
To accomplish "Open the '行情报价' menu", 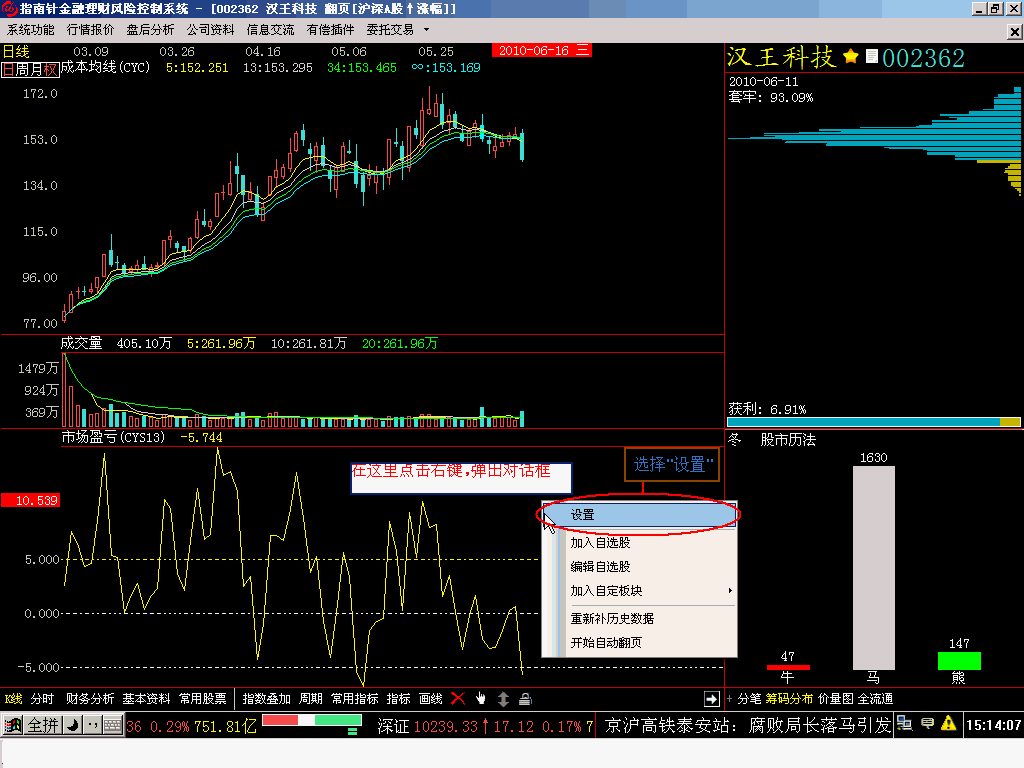I will point(90,30).
